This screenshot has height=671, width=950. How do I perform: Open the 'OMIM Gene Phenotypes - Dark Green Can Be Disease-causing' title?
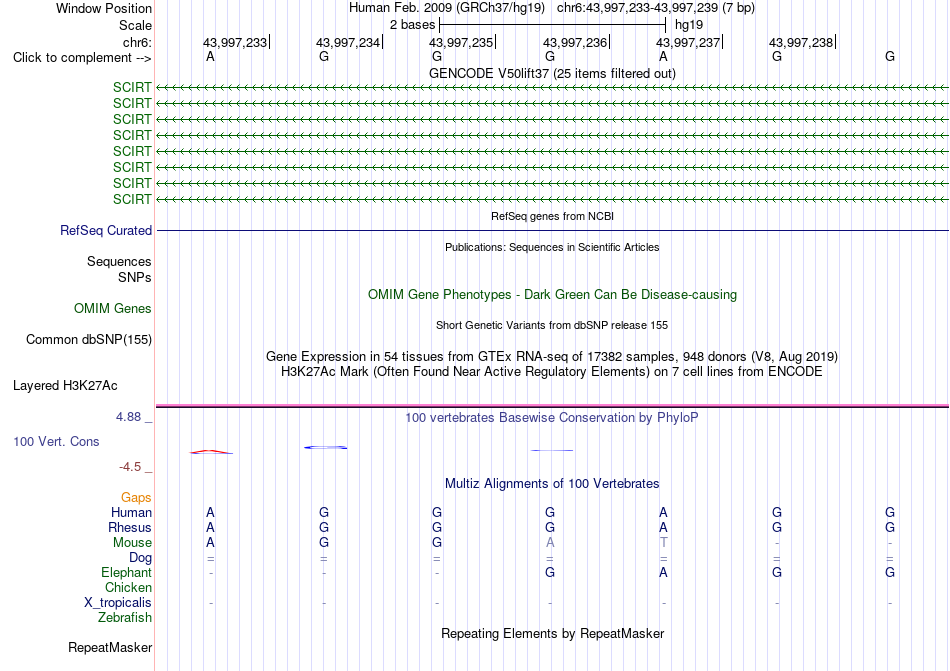552,294
